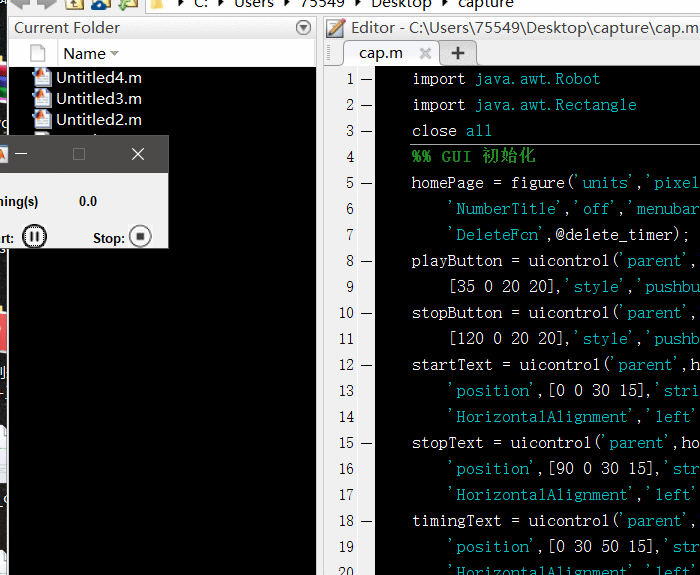Click 'stopButton' variable on line 10
The height and width of the screenshot is (575, 700).
457,313
